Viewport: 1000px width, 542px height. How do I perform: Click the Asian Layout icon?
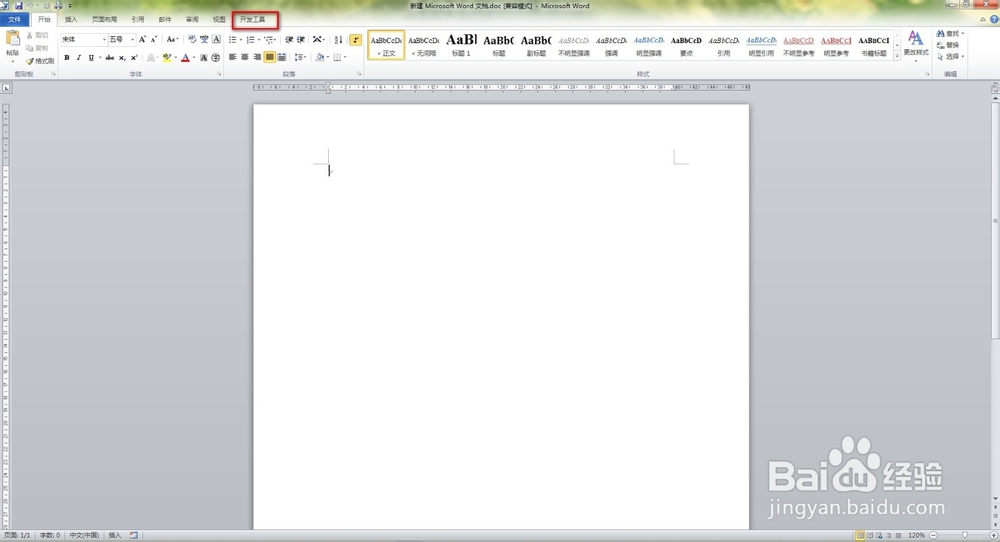click(x=317, y=40)
